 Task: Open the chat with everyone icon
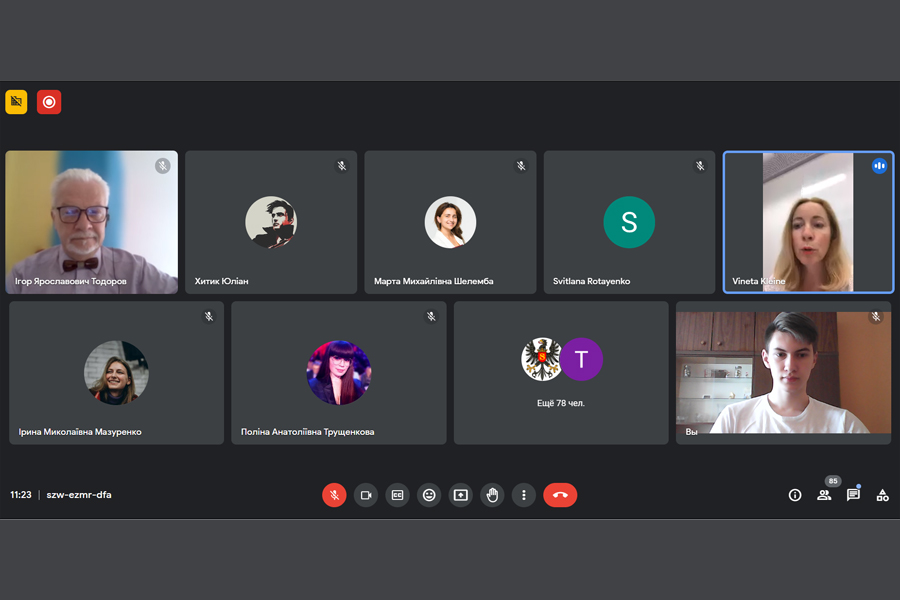click(854, 495)
